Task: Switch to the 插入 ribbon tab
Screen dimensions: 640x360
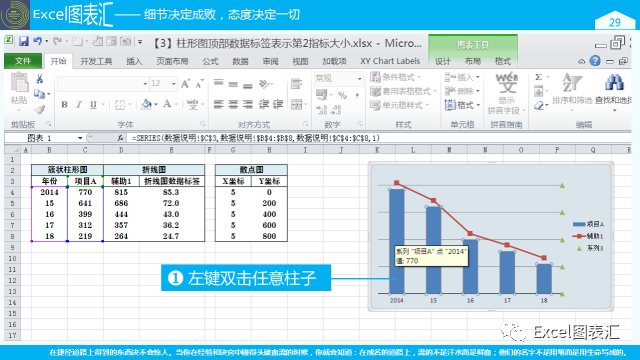Action: tap(134, 61)
